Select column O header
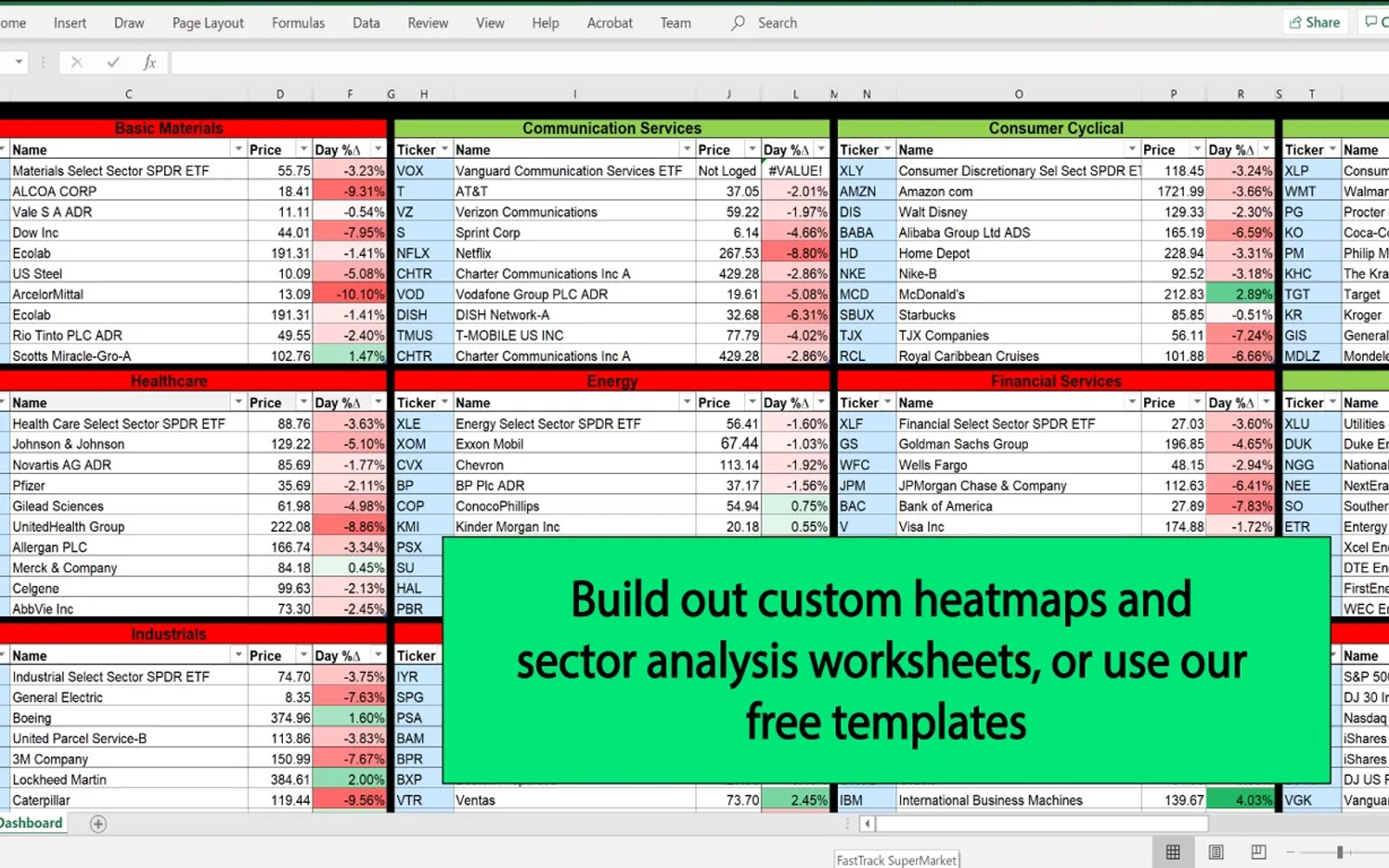1389x868 pixels. pyautogui.click(x=1018, y=94)
